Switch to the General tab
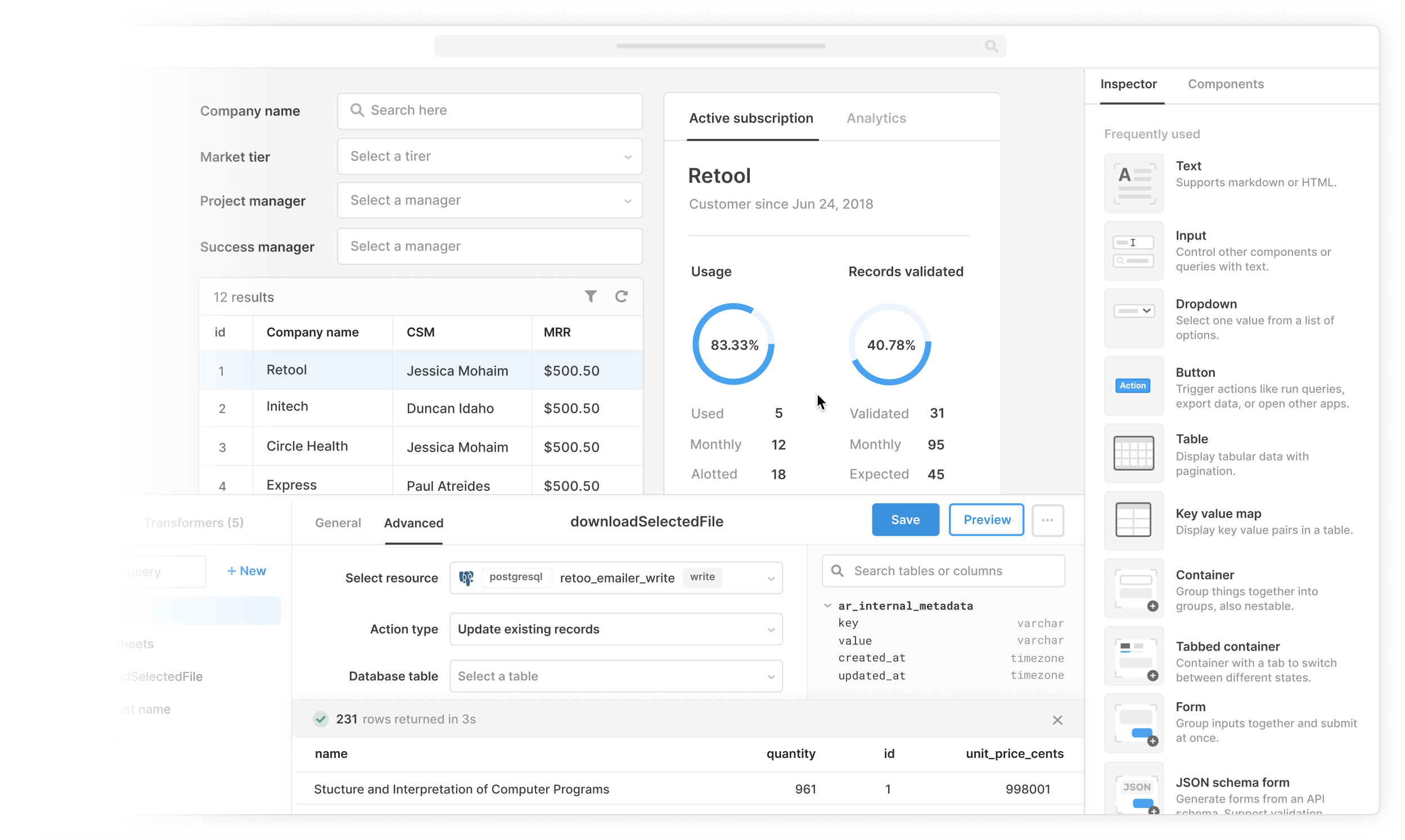Screen dimensions: 1405x840 tap(337, 522)
